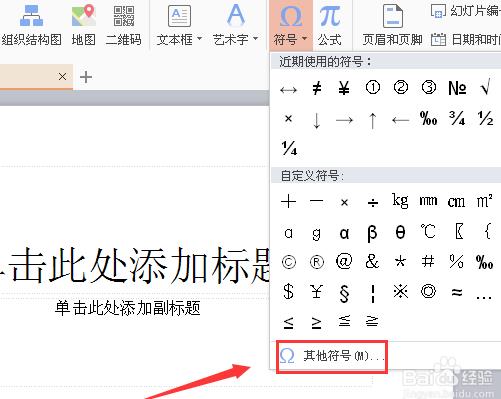Insert the ◎ double circle symbol
This screenshot has height=399, width=501.
point(428,291)
